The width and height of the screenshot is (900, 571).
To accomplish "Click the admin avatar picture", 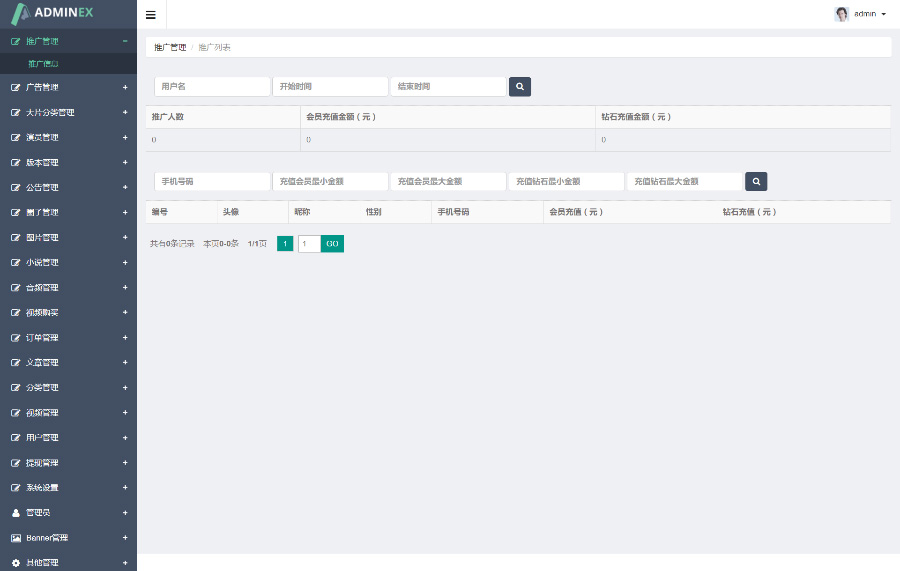I will 841,14.
